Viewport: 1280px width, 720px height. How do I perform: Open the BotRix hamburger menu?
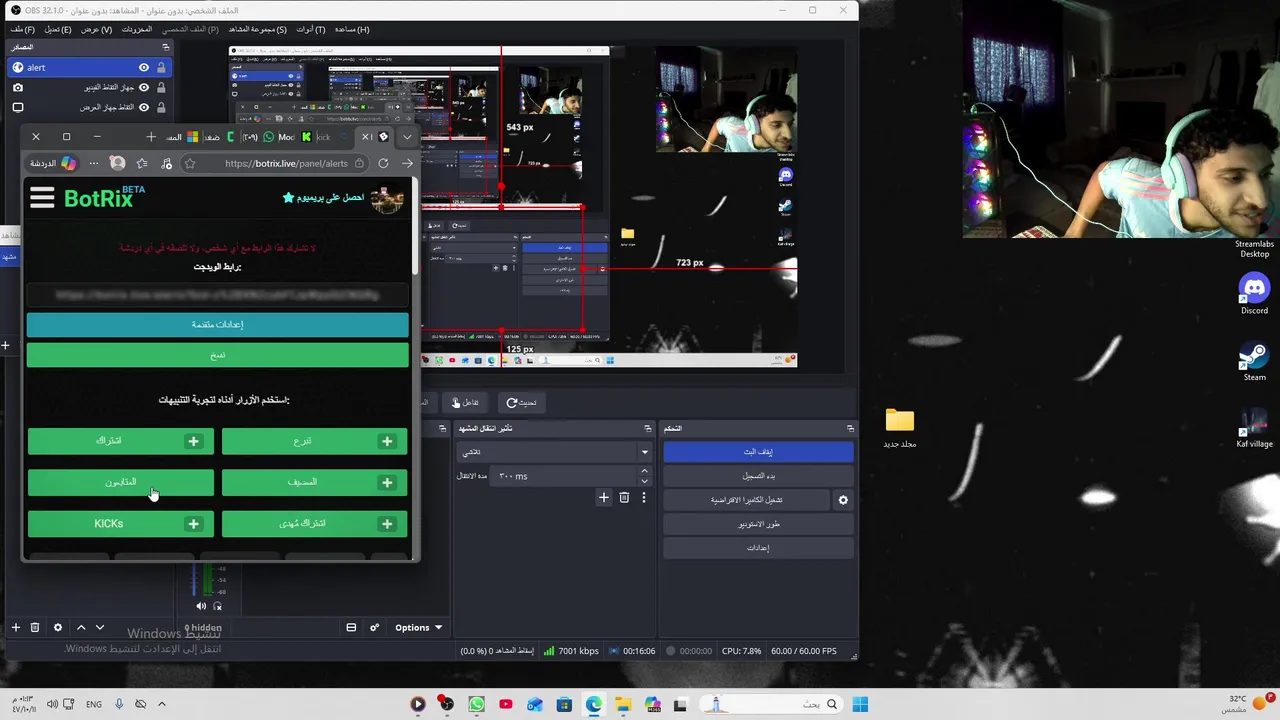[42, 197]
